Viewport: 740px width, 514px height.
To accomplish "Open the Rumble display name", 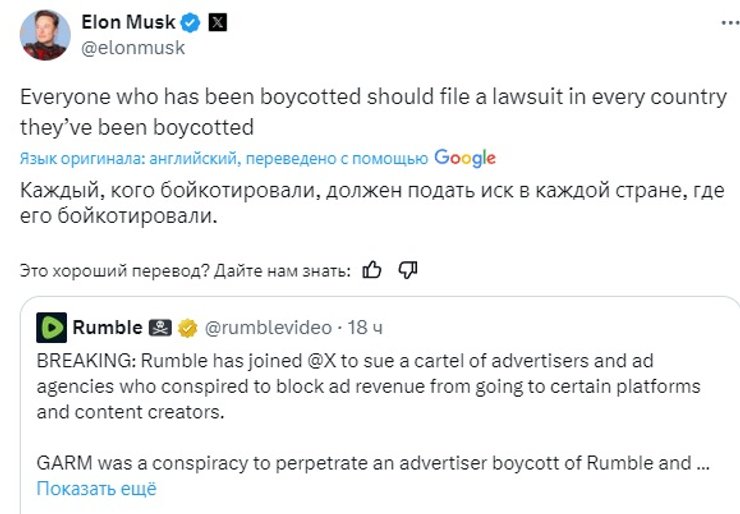I will [107, 327].
